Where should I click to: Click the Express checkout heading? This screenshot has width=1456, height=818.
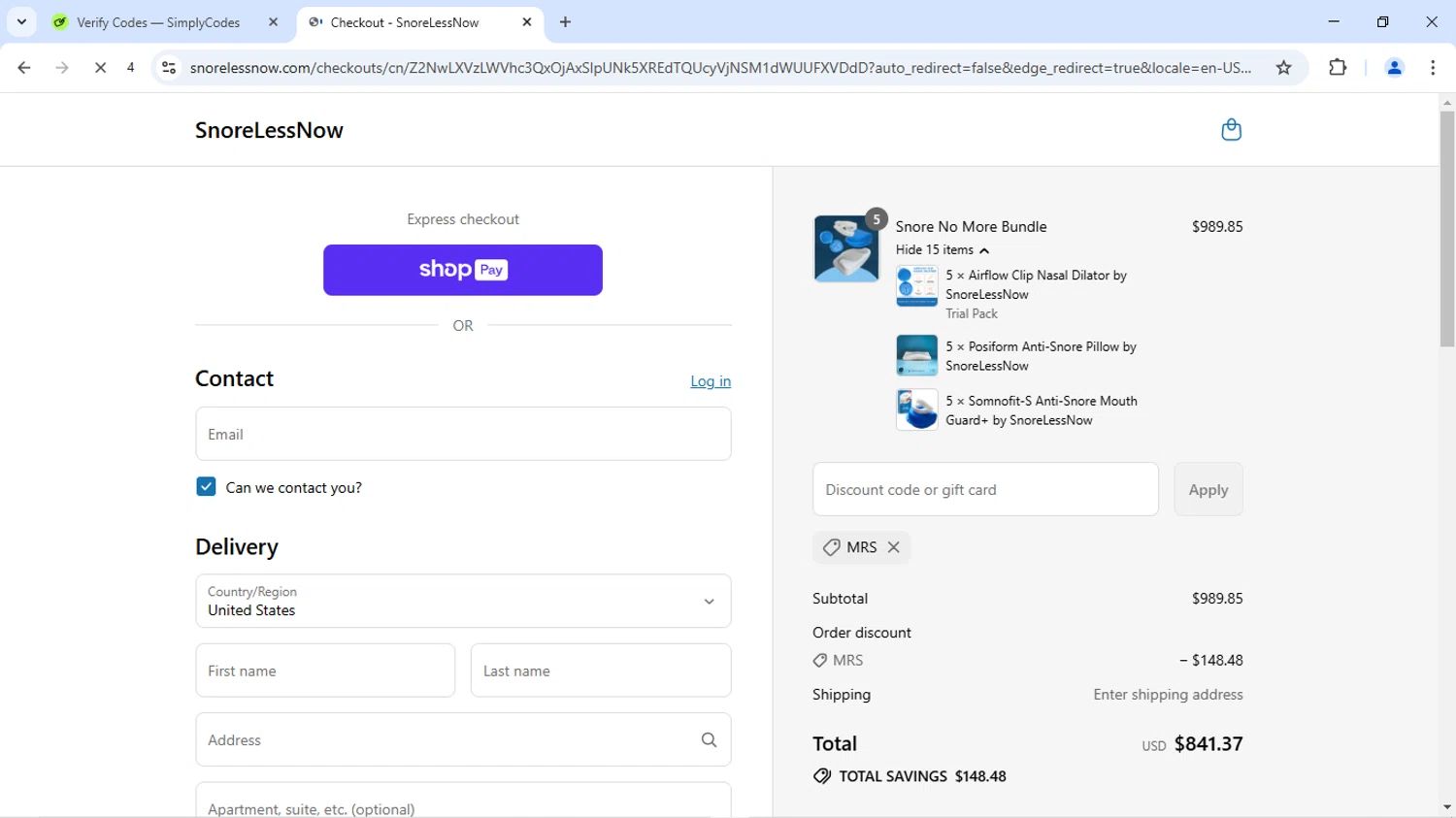(463, 219)
